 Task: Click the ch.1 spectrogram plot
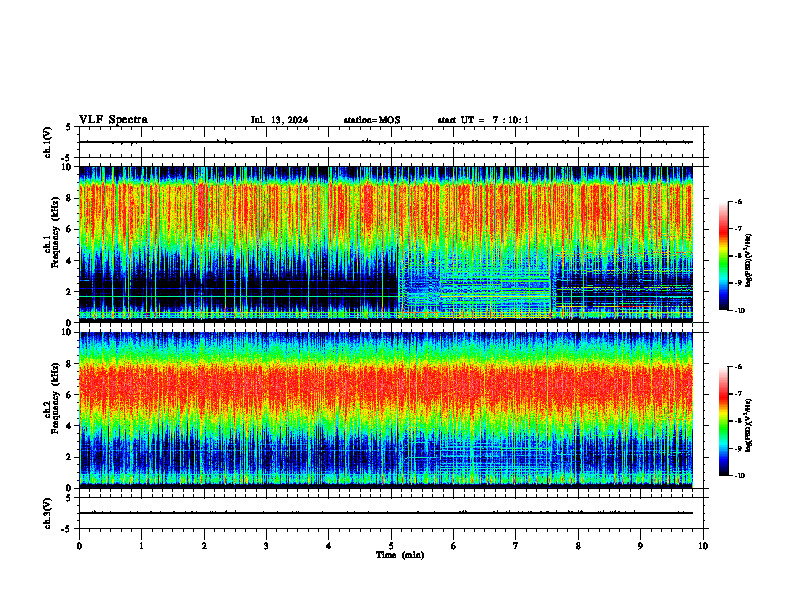tap(386, 244)
